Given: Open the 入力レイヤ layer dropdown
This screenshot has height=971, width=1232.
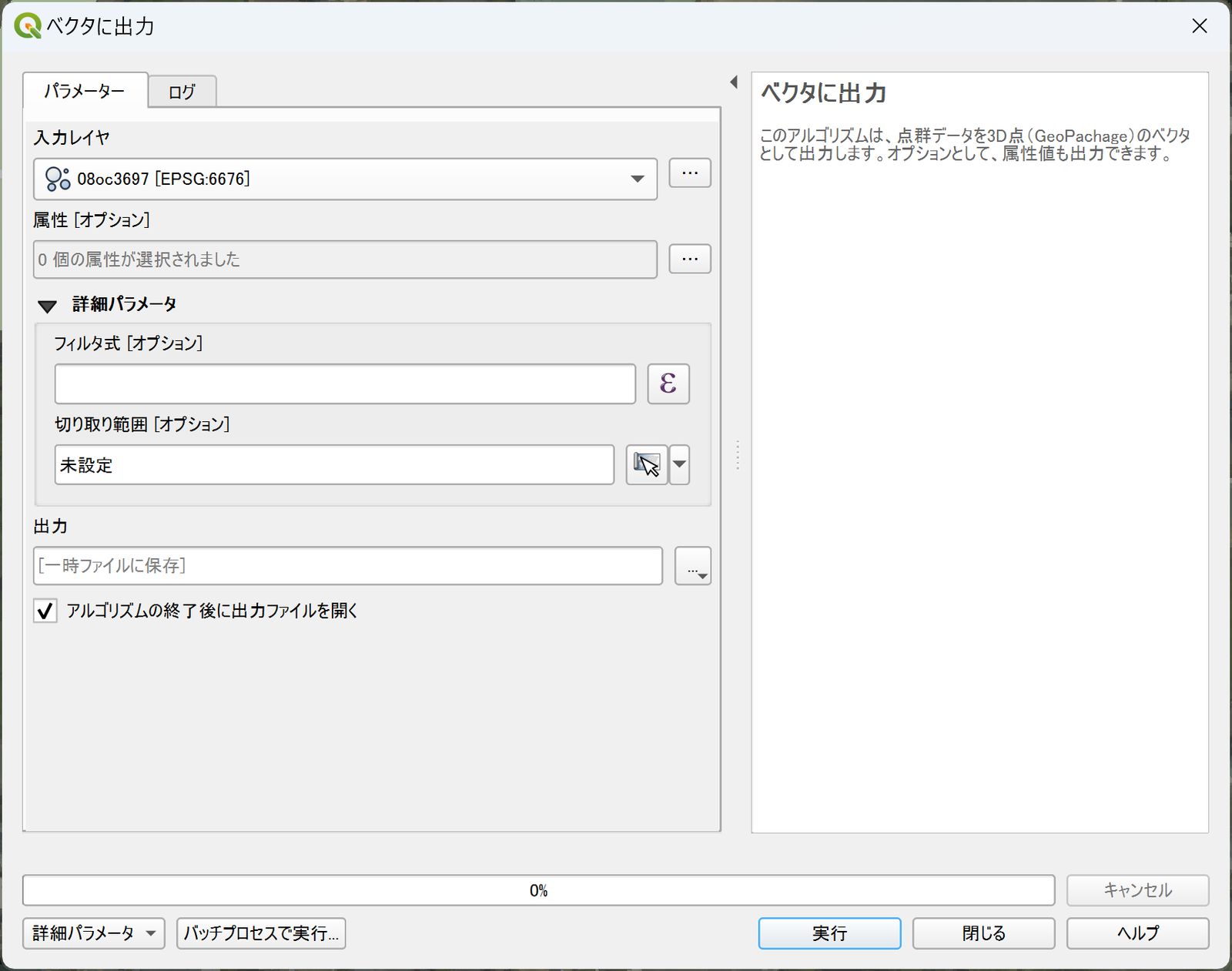Looking at the screenshot, I should (345, 179).
